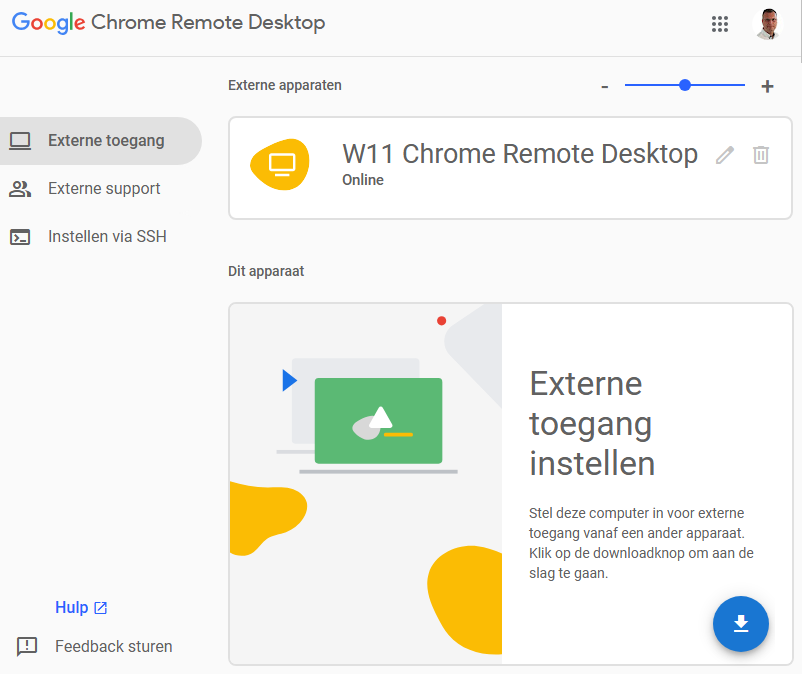Connect to W11 Chrome Remote Desktop

coord(510,168)
